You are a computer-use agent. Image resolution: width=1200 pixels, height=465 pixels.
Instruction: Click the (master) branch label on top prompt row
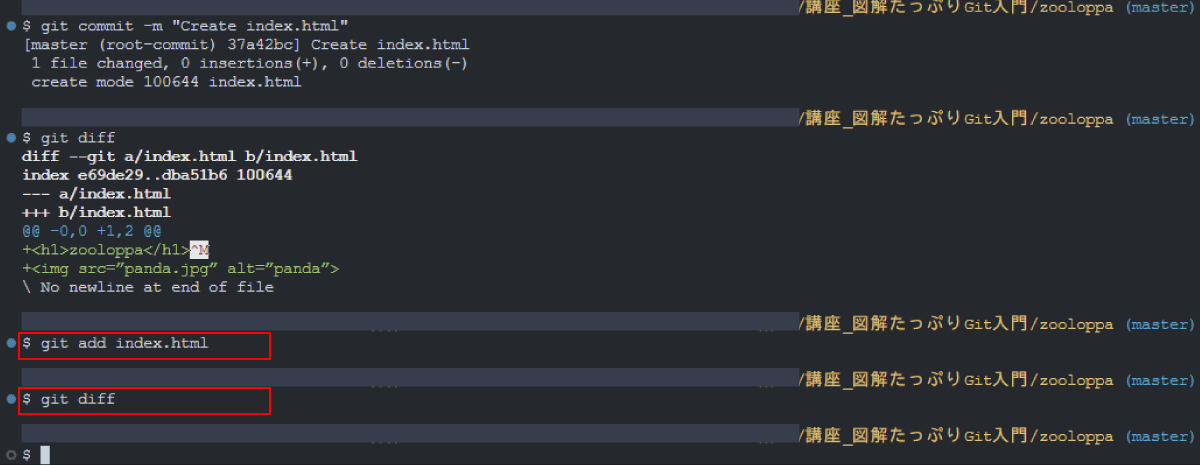click(1160, 7)
